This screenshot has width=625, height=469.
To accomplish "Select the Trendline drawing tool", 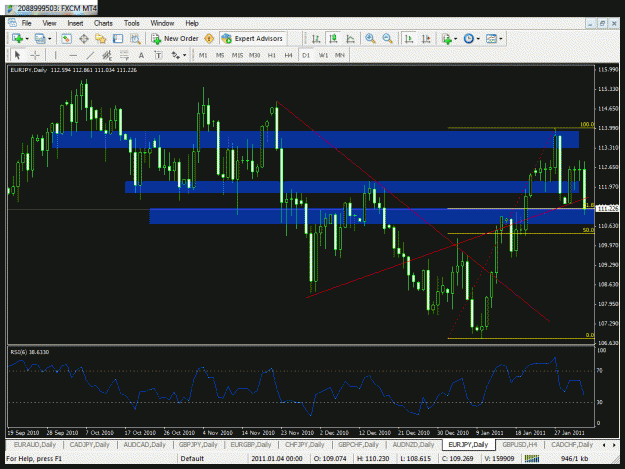I will pos(90,55).
